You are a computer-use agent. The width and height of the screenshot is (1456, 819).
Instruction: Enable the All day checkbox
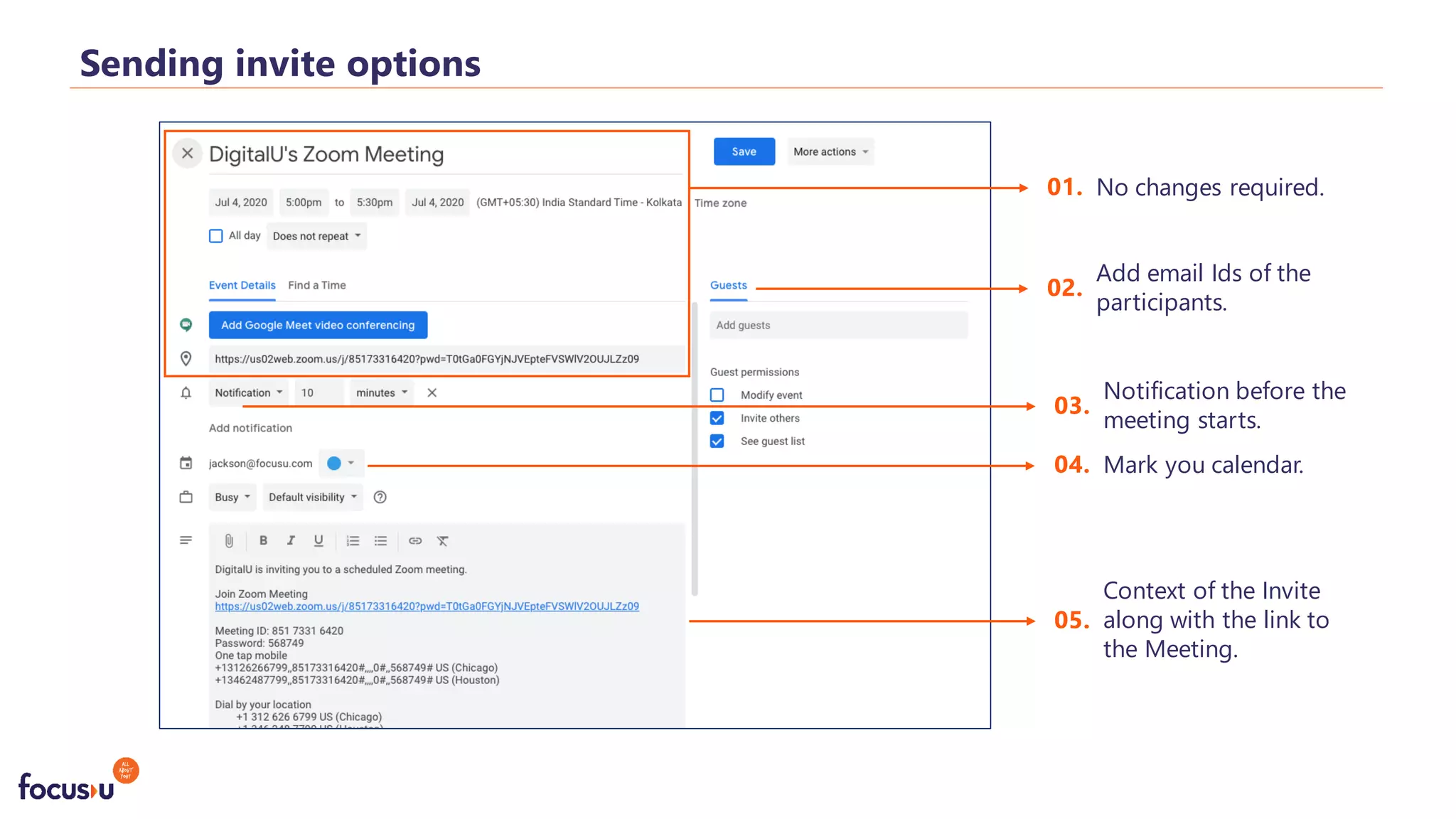(216, 236)
